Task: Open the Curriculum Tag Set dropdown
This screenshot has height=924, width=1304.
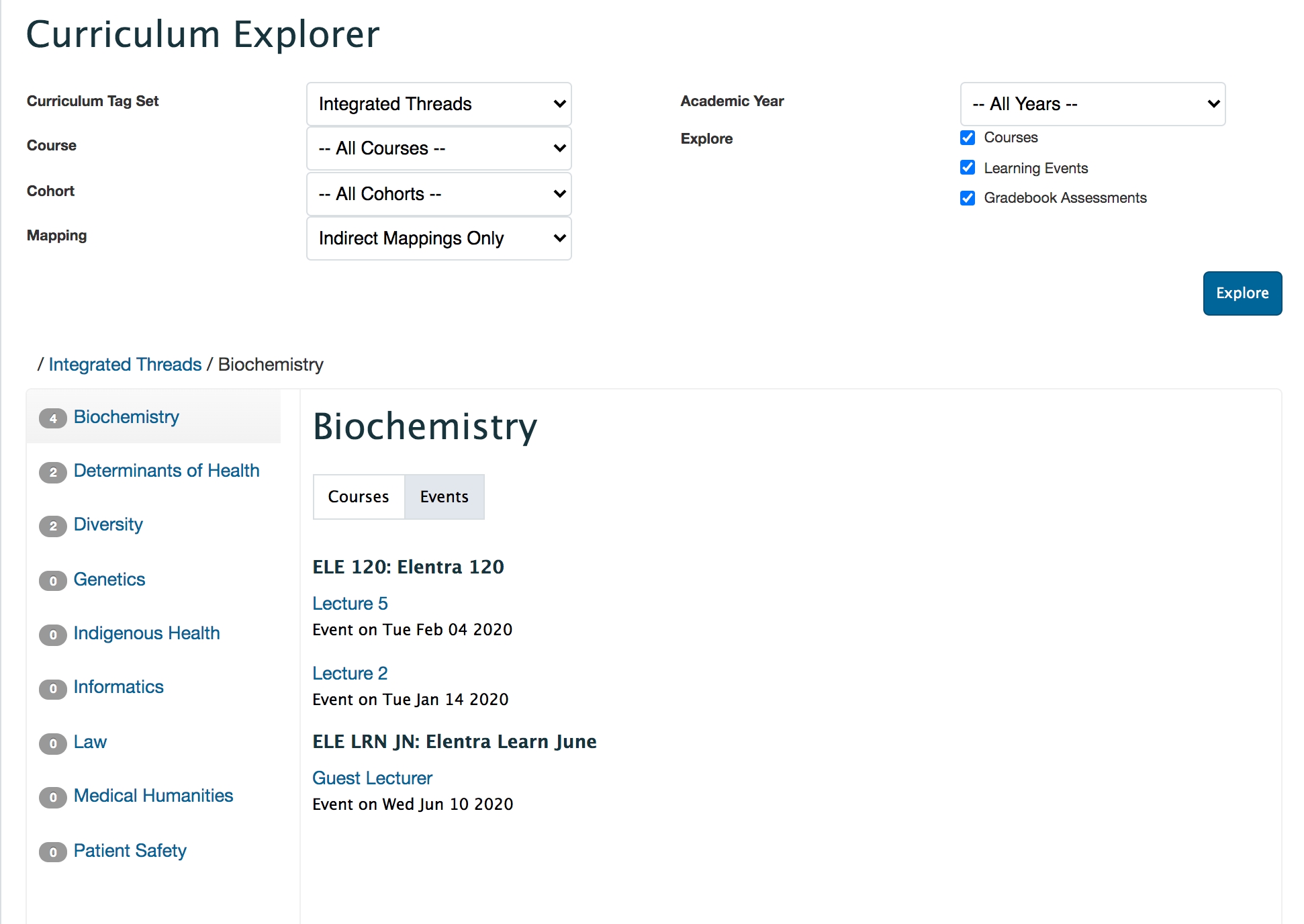Action: coord(438,104)
